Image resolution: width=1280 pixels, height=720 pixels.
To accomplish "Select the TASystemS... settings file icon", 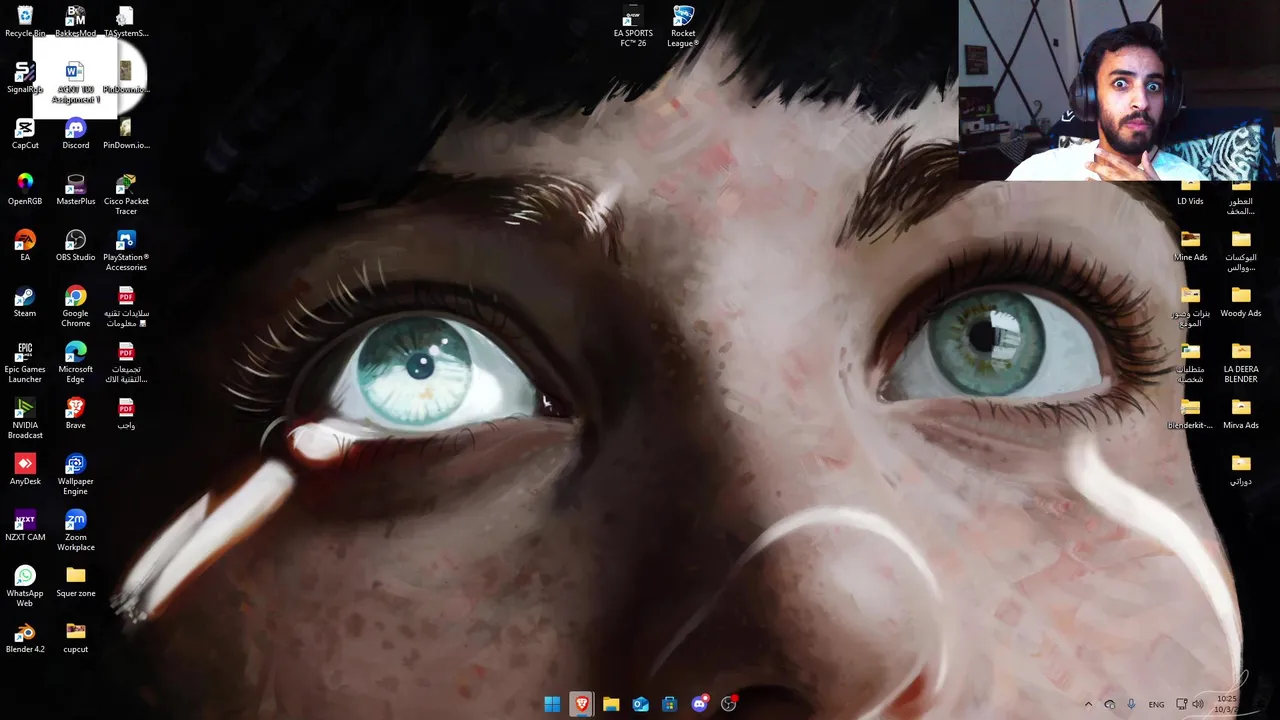I will coord(125,21).
